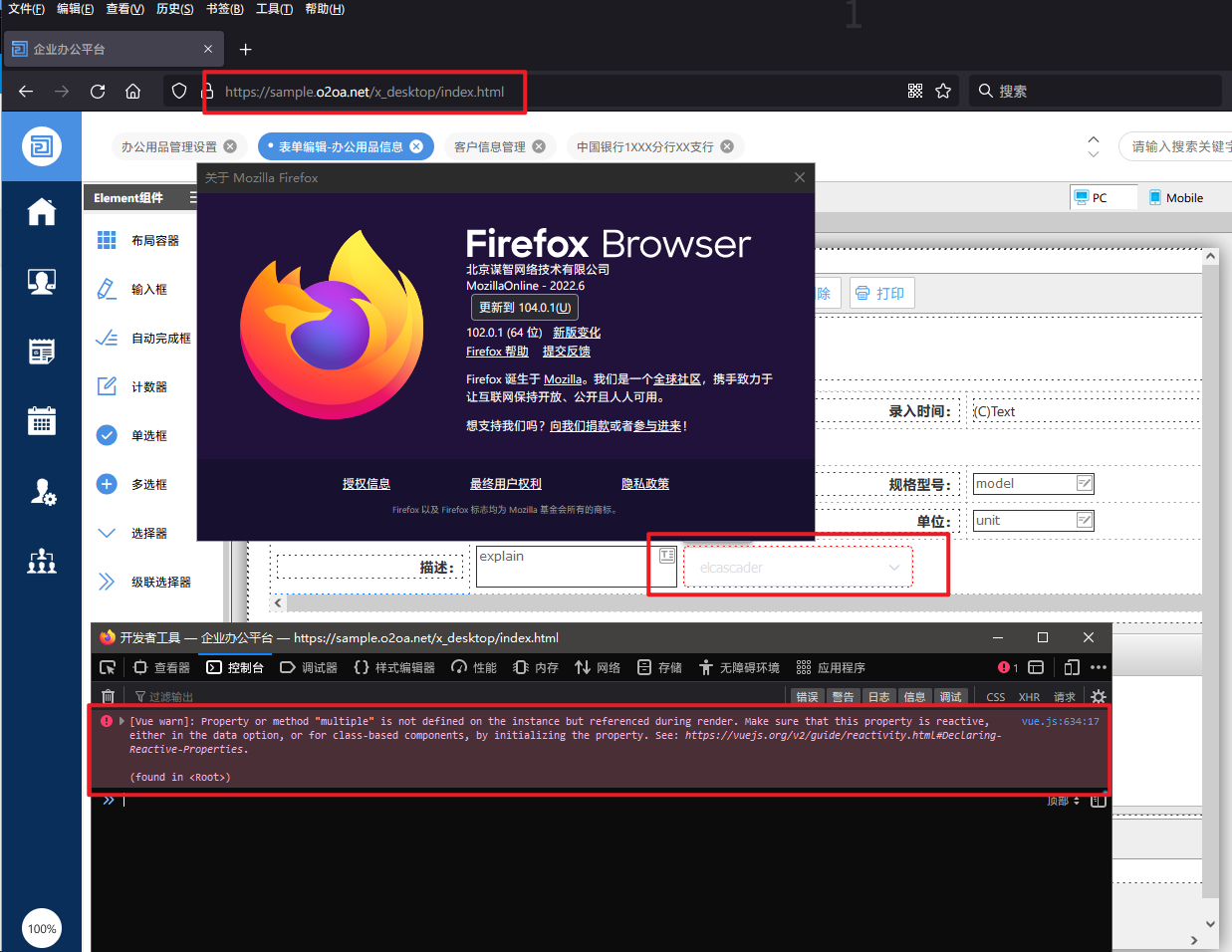Clear console output with trash icon
1232x952 pixels.
pos(109,696)
